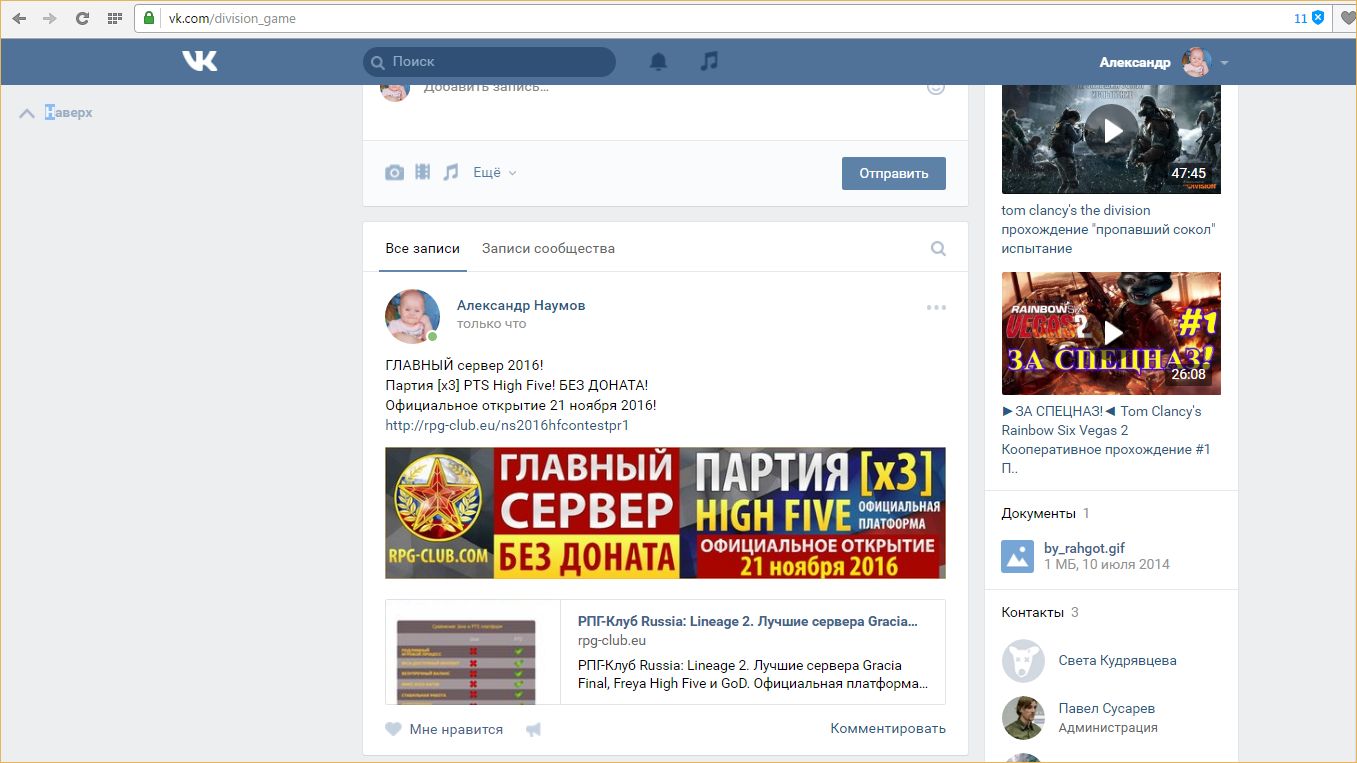The width and height of the screenshot is (1357, 763).
Task: Search wall posts with magnifier icon
Action: pyautogui.click(x=938, y=249)
